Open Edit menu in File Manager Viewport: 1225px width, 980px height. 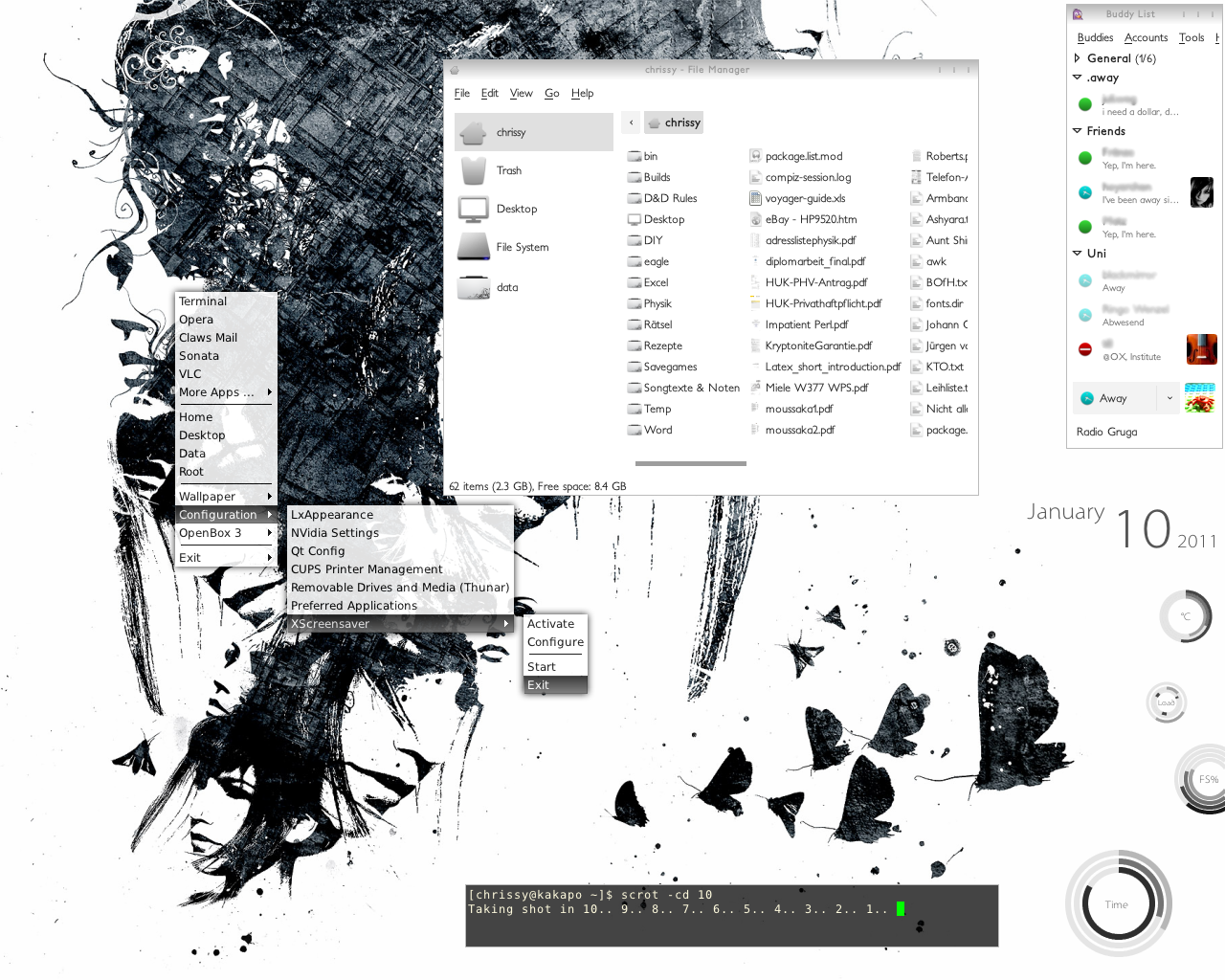[x=490, y=93]
